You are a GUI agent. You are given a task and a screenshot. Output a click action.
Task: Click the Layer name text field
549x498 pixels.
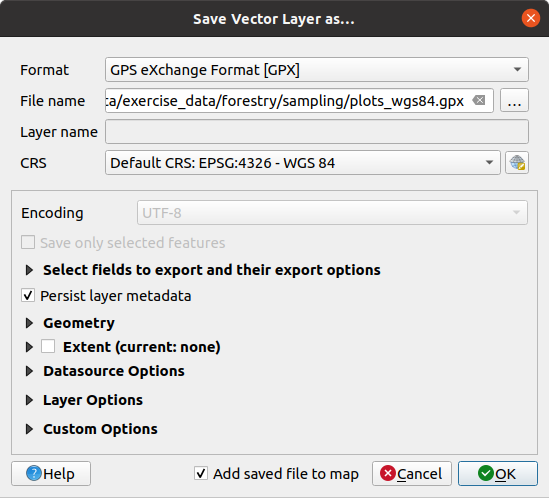pyautogui.click(x=317, y=132)
